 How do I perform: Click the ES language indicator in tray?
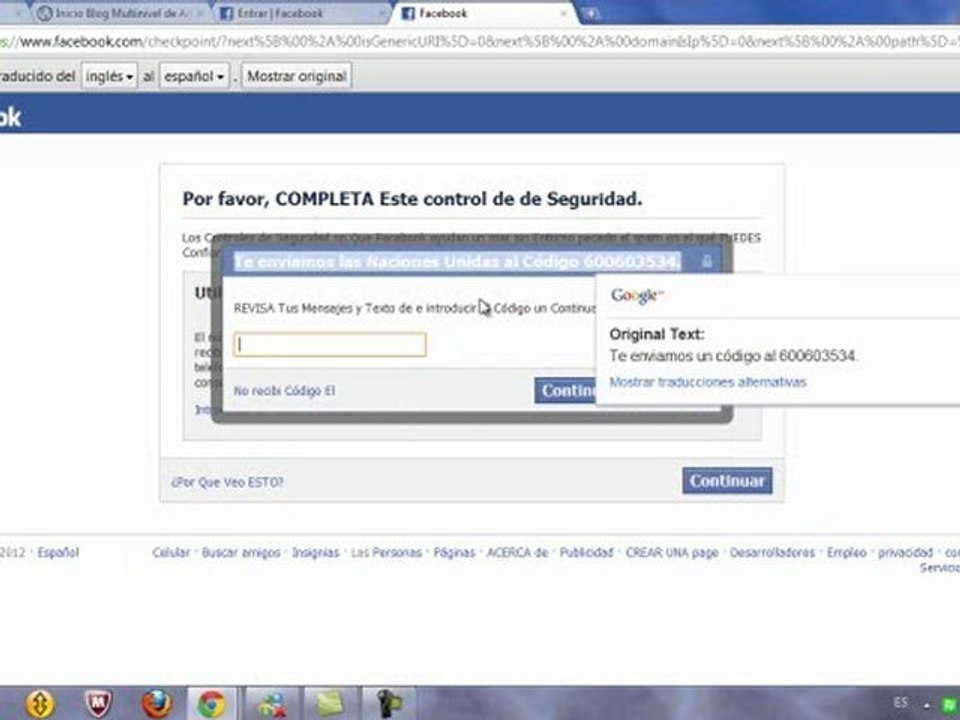(901, 702)
